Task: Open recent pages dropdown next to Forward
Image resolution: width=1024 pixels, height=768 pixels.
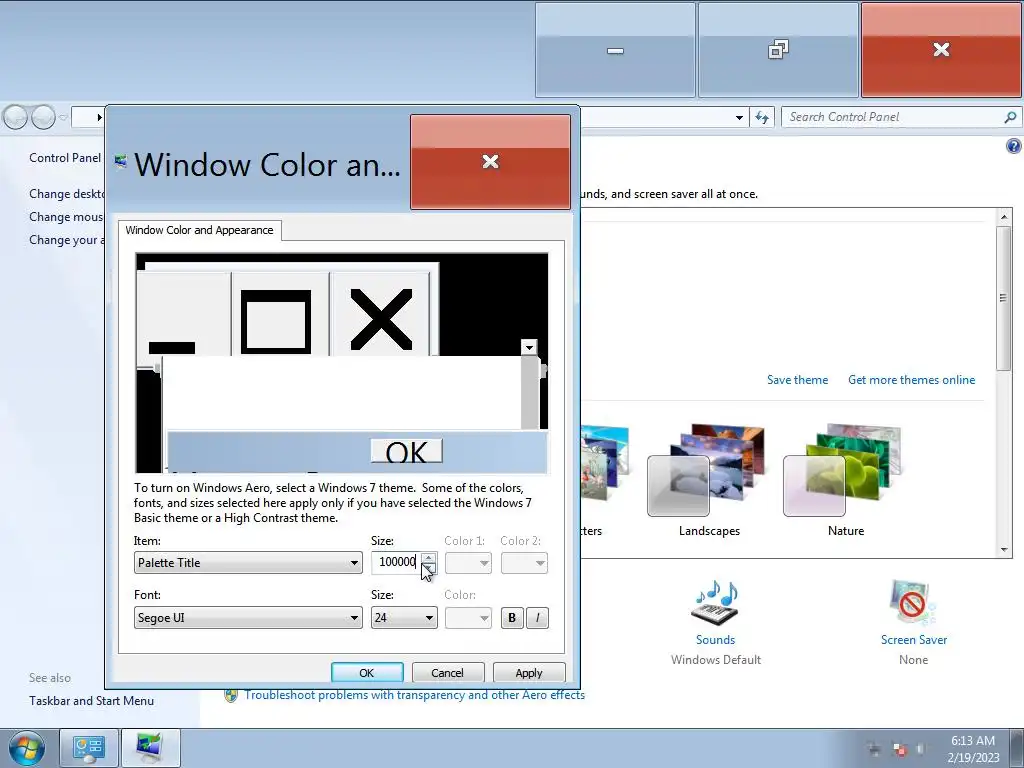Action: [x=63, y=118]
